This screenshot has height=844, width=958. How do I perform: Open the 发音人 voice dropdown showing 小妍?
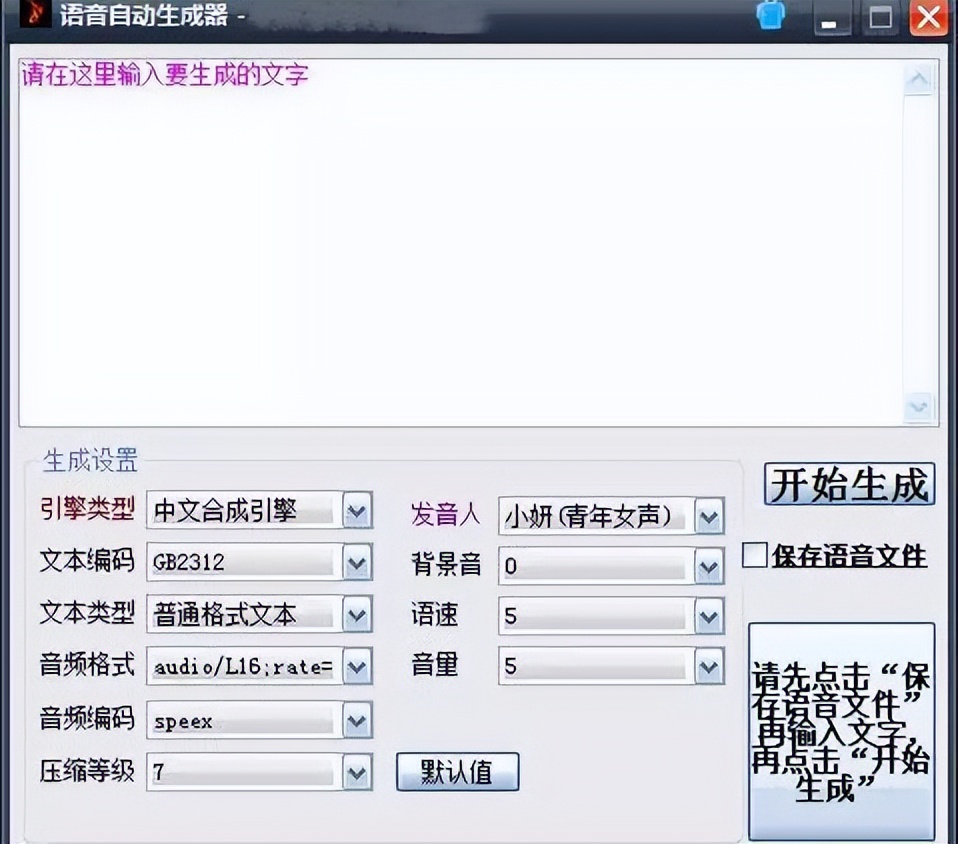(x=707, y=515)
